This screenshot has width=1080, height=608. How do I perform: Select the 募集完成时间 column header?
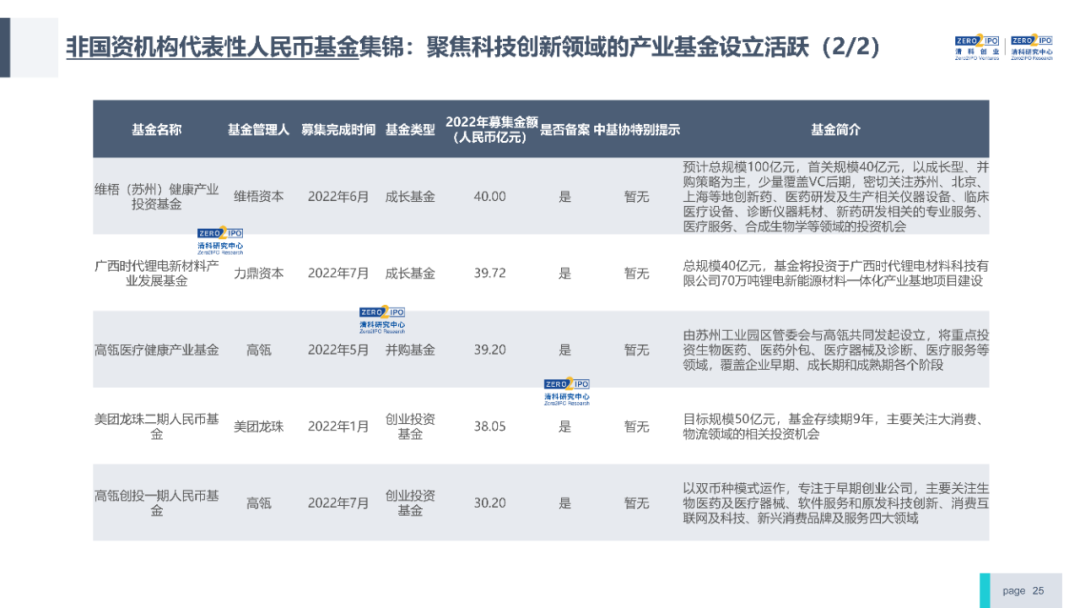click(338, 129)
